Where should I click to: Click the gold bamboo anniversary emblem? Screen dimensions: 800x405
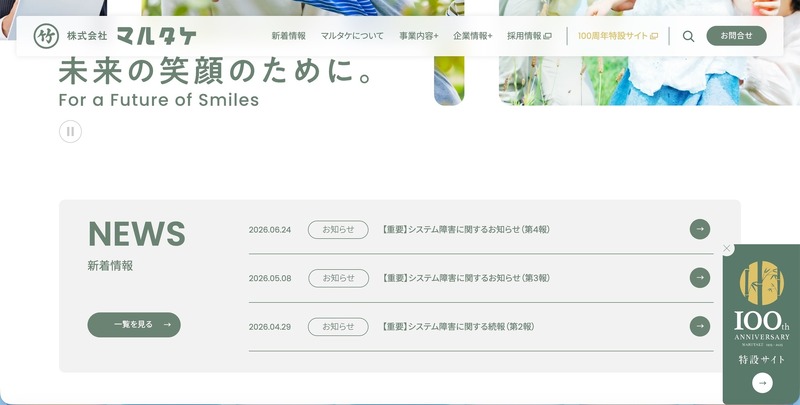click(762, 283)
